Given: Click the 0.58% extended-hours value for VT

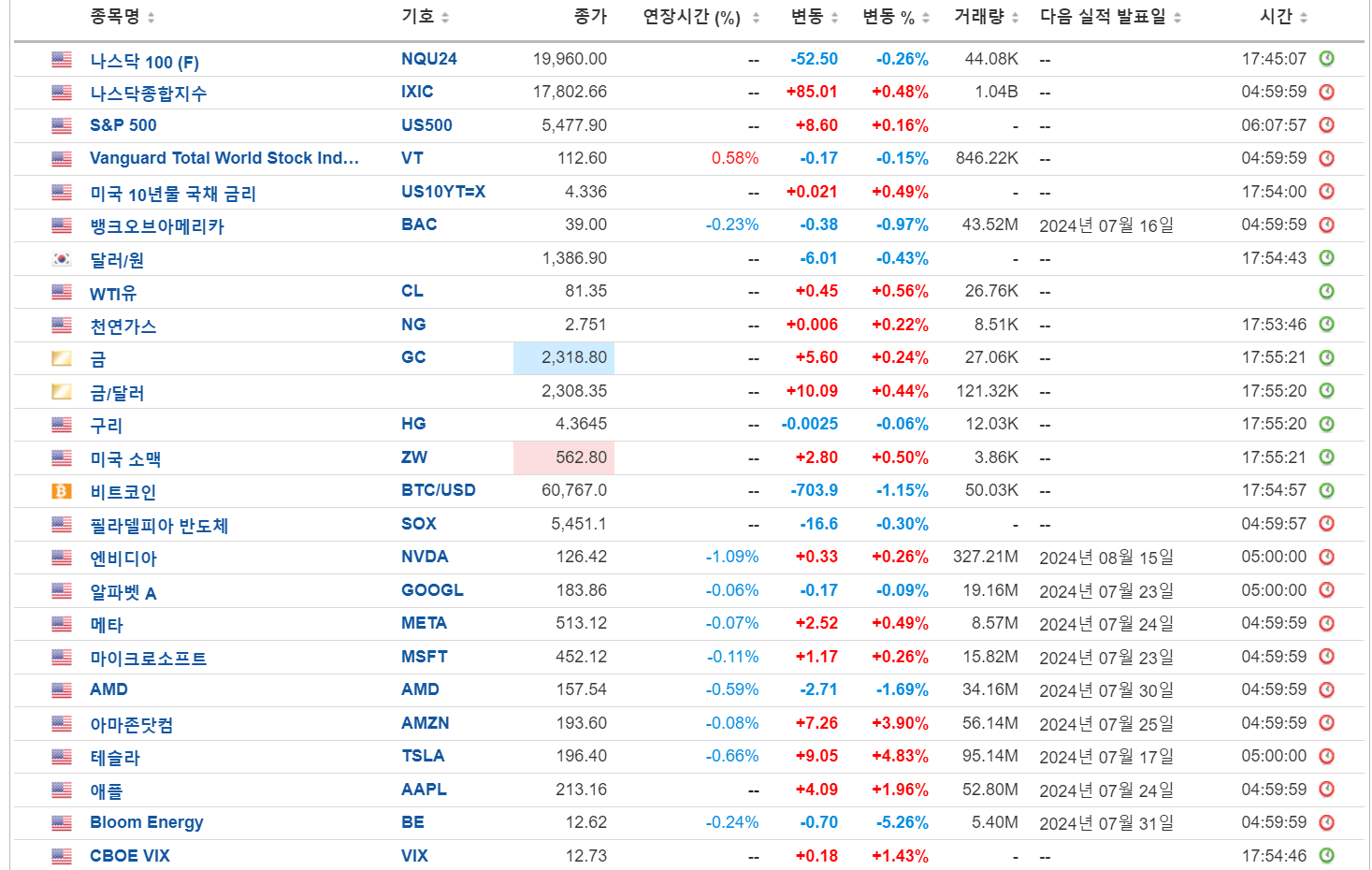Looking at the screenshot, I should [735, 158].
